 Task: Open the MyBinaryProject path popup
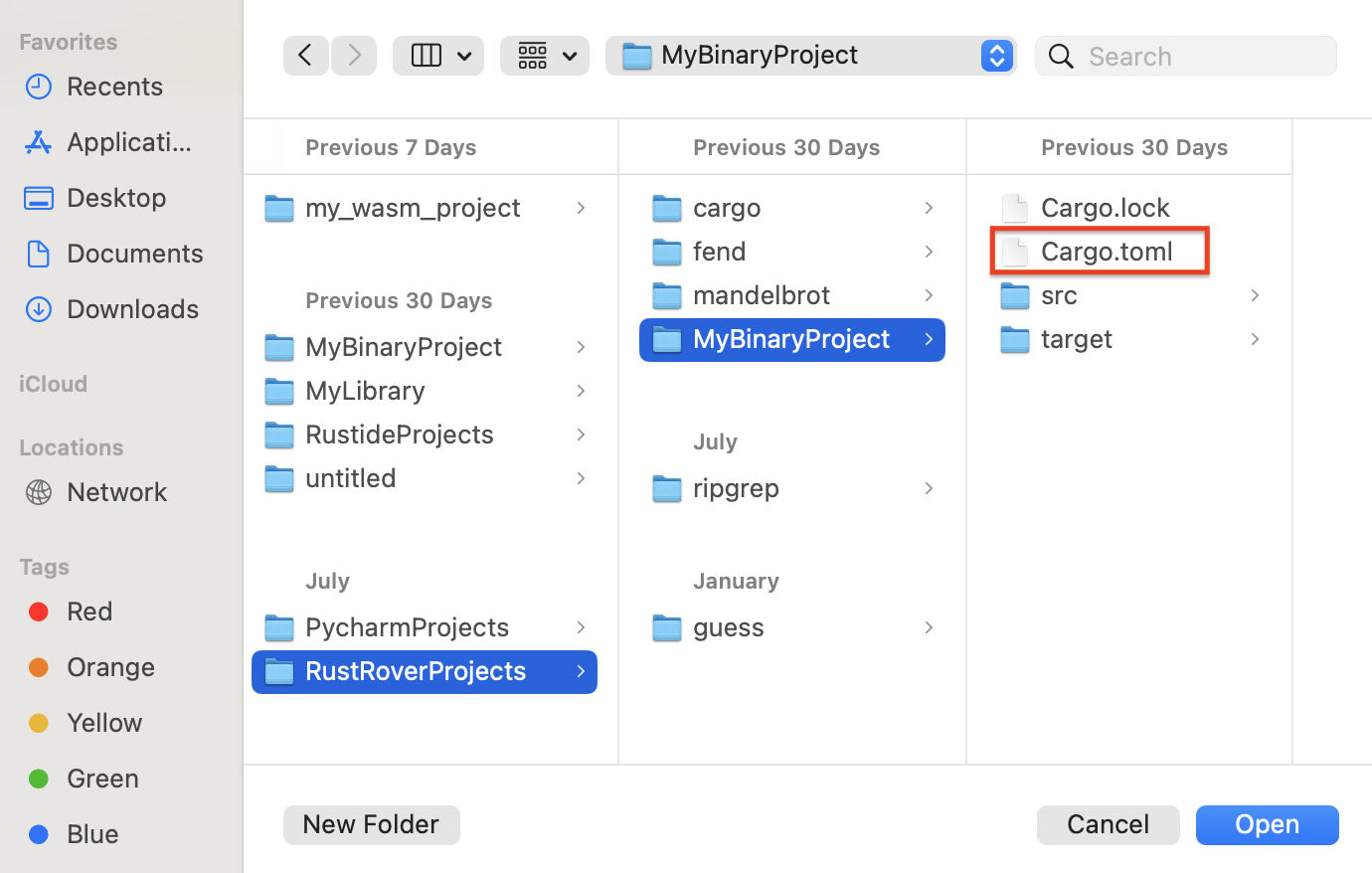coord(810,56)
